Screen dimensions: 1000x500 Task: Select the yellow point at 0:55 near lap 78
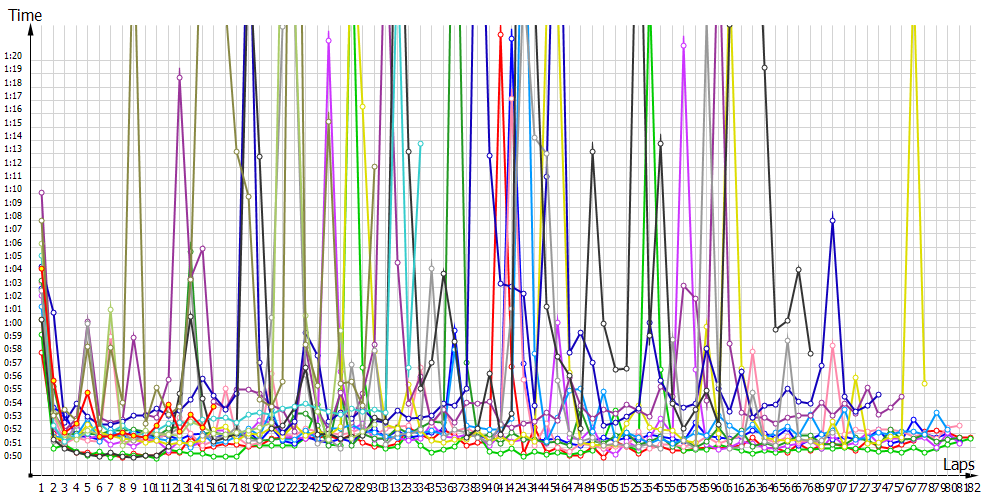(x=924, y=383)
